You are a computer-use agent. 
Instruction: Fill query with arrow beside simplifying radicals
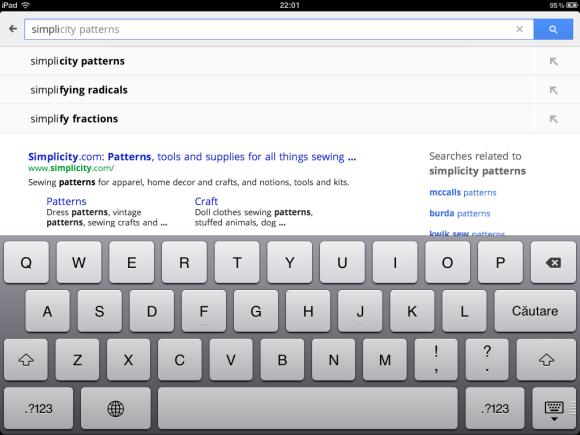(553, 90)
